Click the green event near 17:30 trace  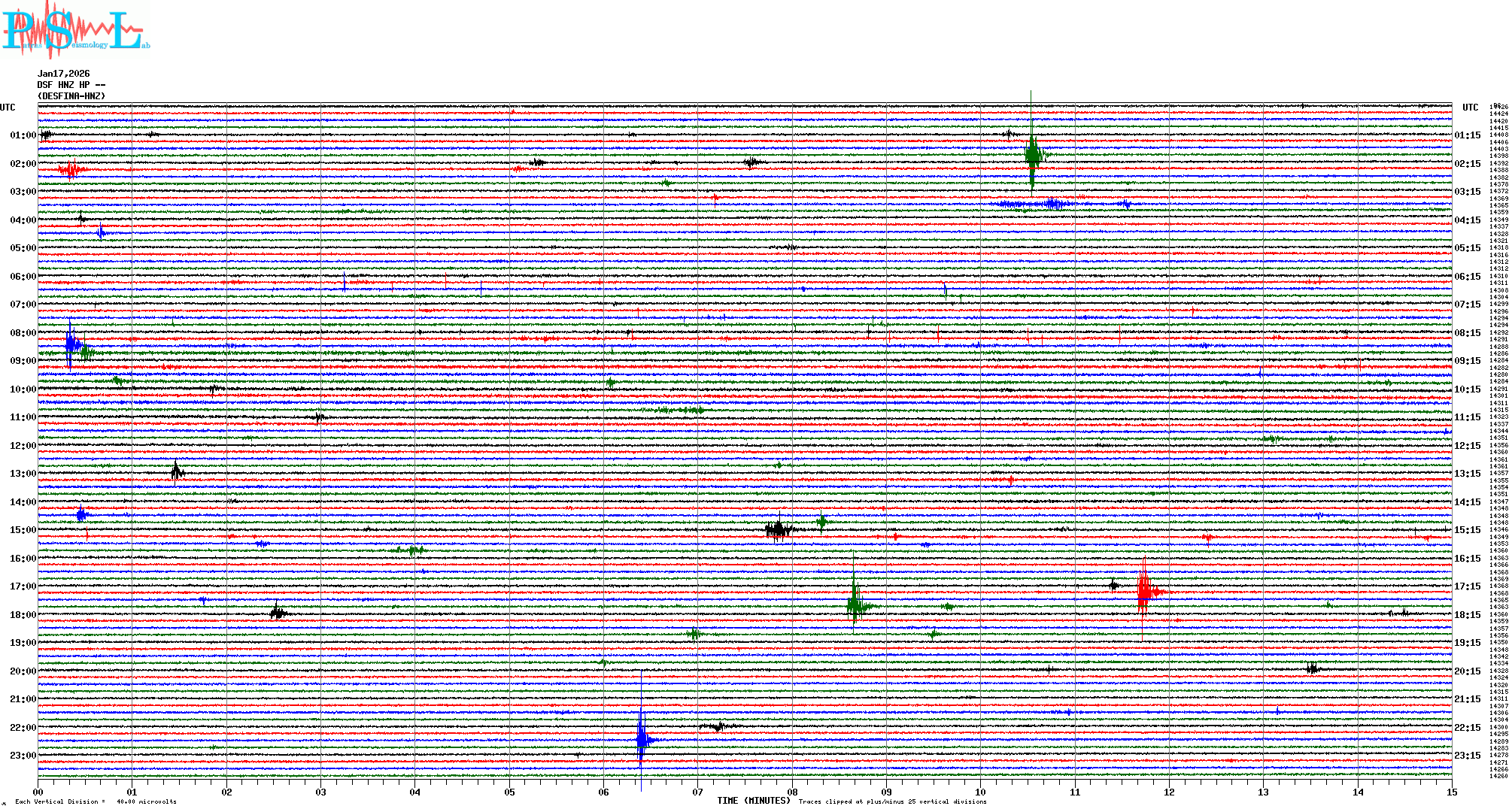click(x=855, y=605)
